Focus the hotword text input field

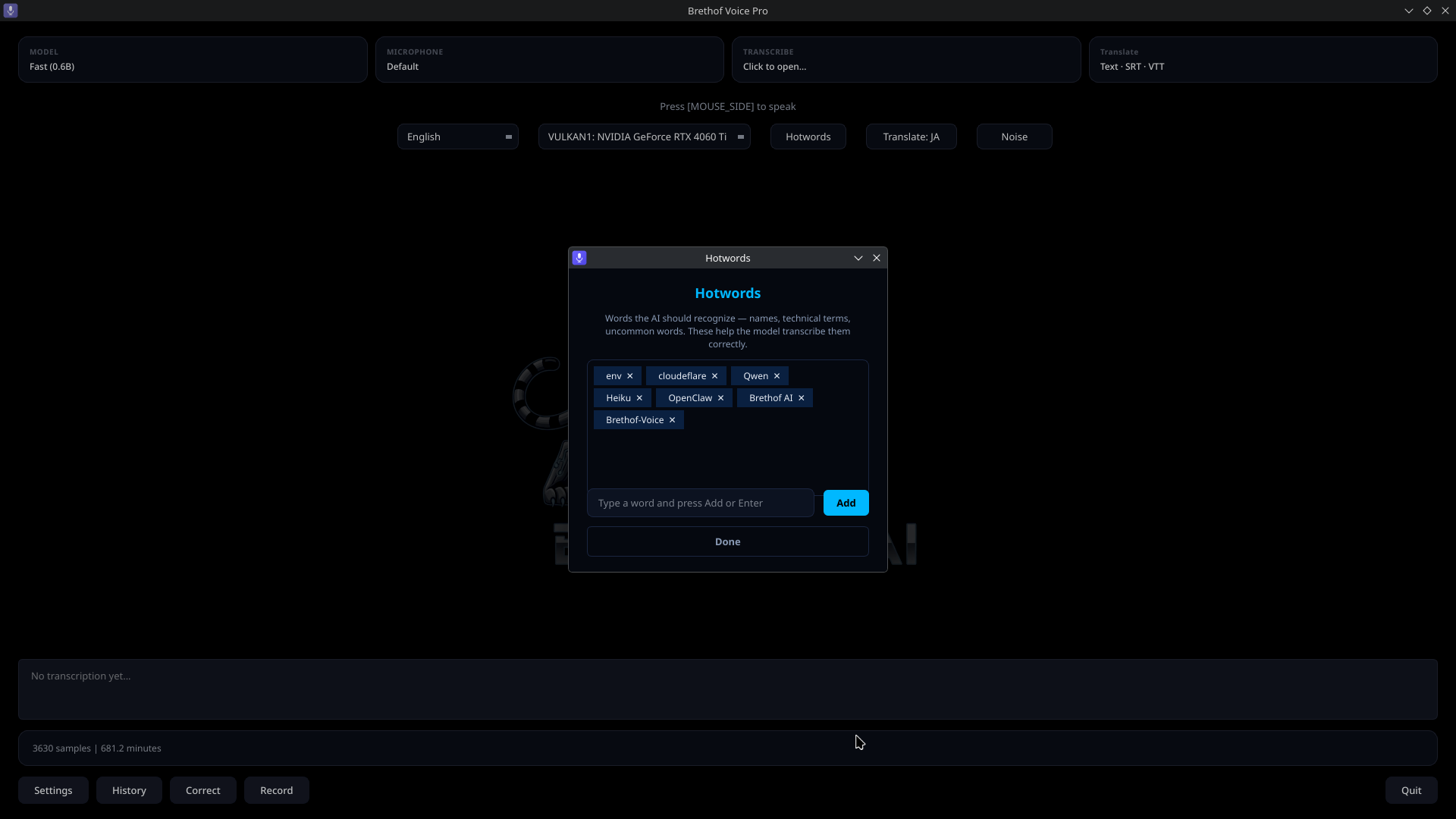click(x=701, y=503)
